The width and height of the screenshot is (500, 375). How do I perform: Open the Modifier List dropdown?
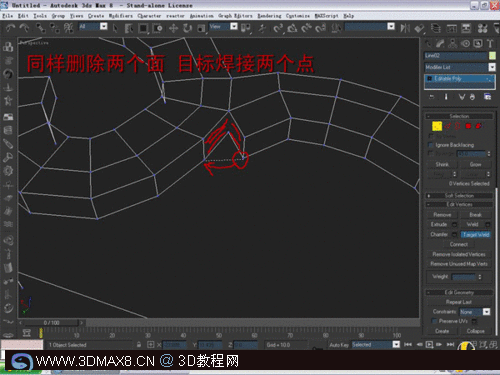click(460, 67)
